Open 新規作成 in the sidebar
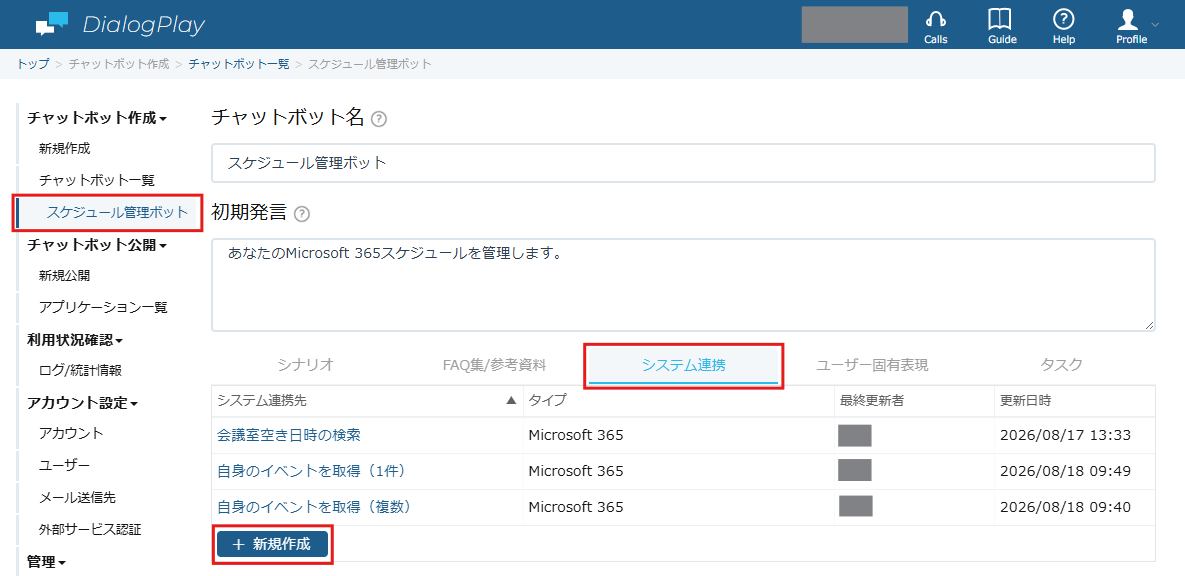This screenshot has width=1185, height=576. [65, 149]
